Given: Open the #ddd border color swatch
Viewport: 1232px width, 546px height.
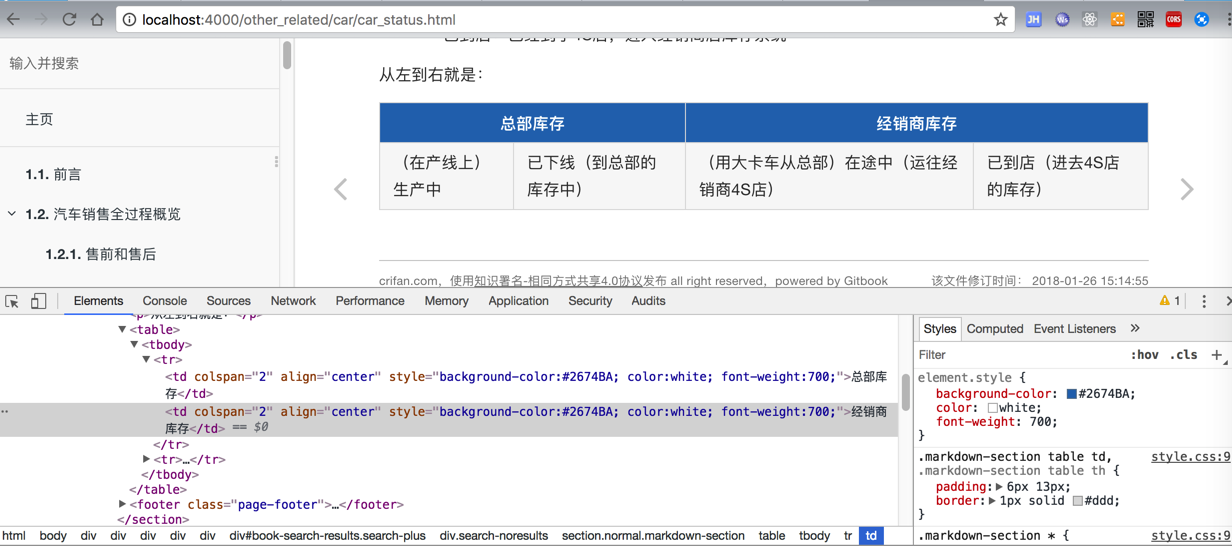Looking at the screenshot, I should (1077, 501).
